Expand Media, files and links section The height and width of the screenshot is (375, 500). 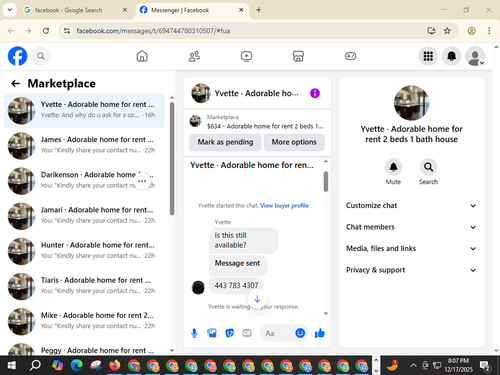[411, 249]
